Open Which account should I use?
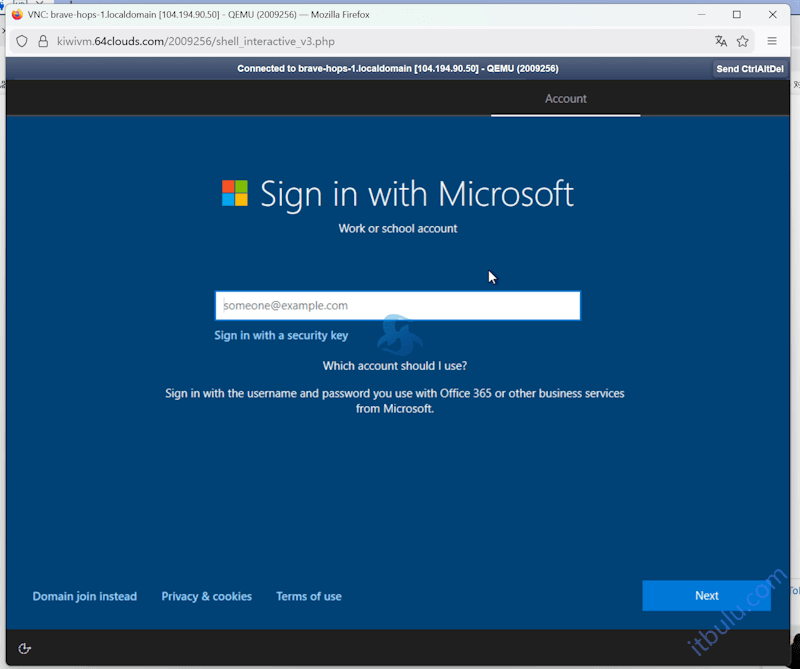The width and height of the screenshot is (800, 669). pyautogui.click(x=395, y=366)
